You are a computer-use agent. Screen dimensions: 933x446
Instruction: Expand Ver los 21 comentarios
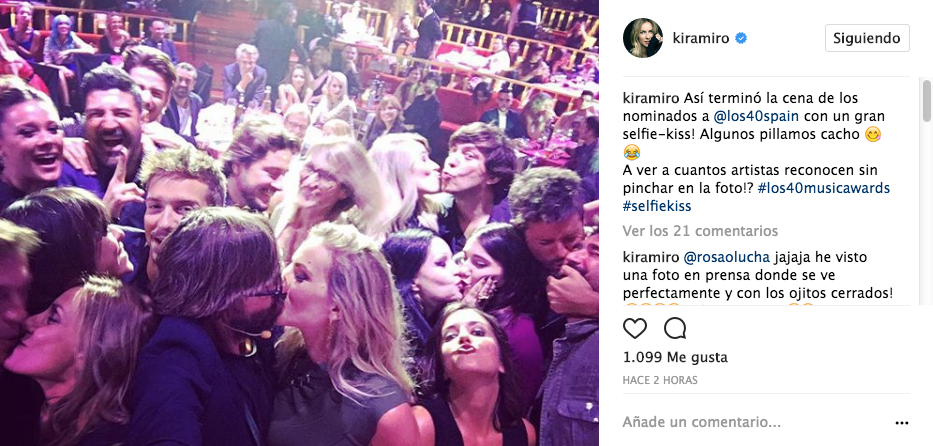tap(700, 231)
